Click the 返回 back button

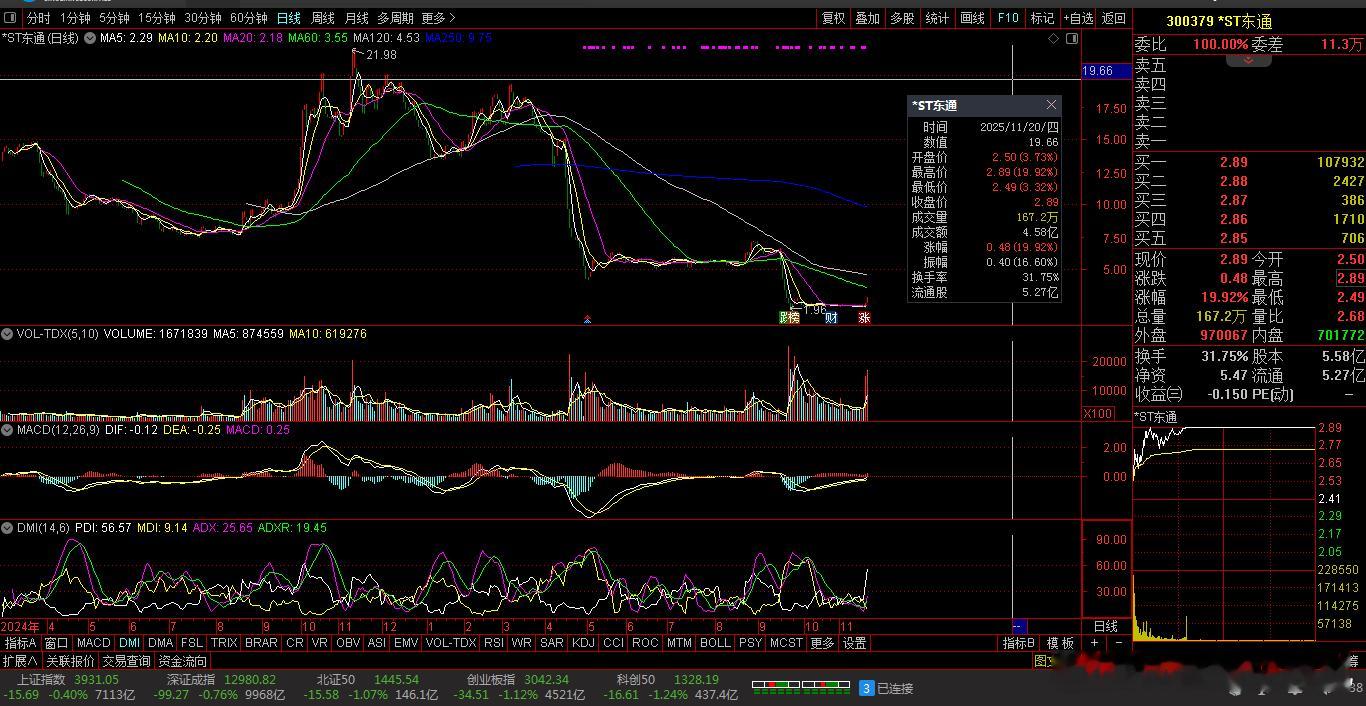pyautogui.click(x=1114, y=18)
